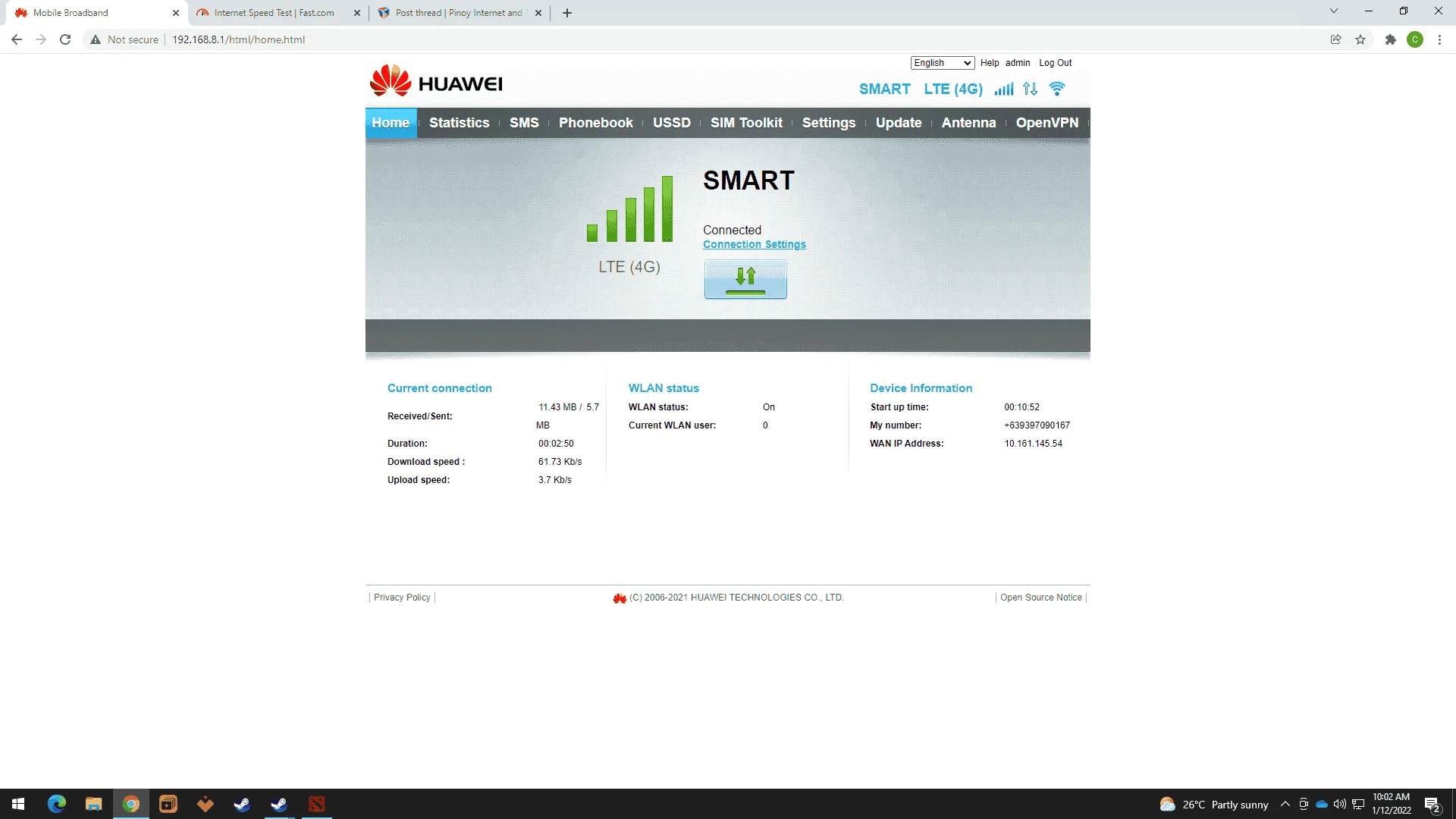Image resolution: width=1456 pixels, height=819 pixels.
Task: Click the data transfer arrows icon in header
Action: click(x=1030, y=89)
